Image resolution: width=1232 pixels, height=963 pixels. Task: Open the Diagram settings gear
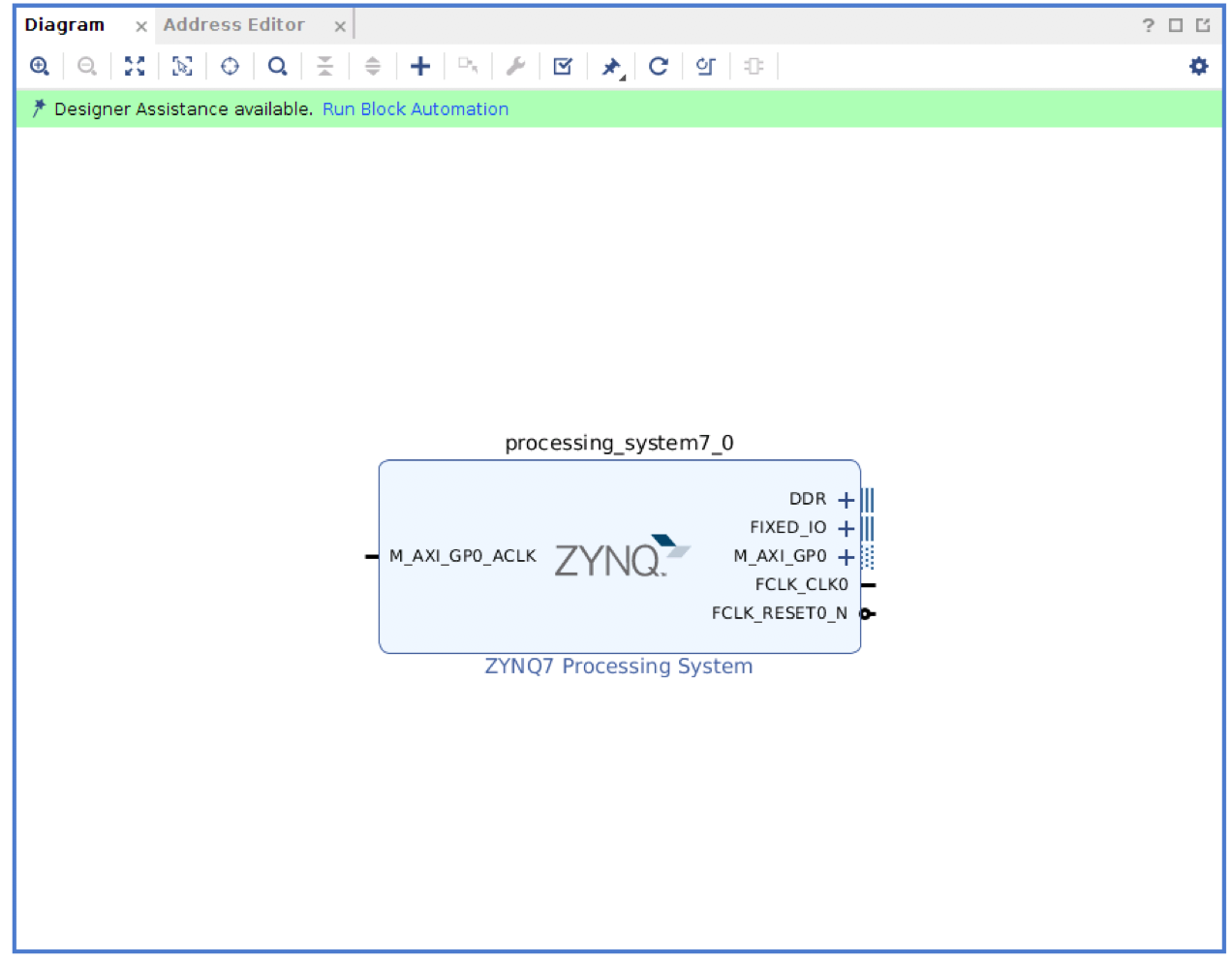1199,66
